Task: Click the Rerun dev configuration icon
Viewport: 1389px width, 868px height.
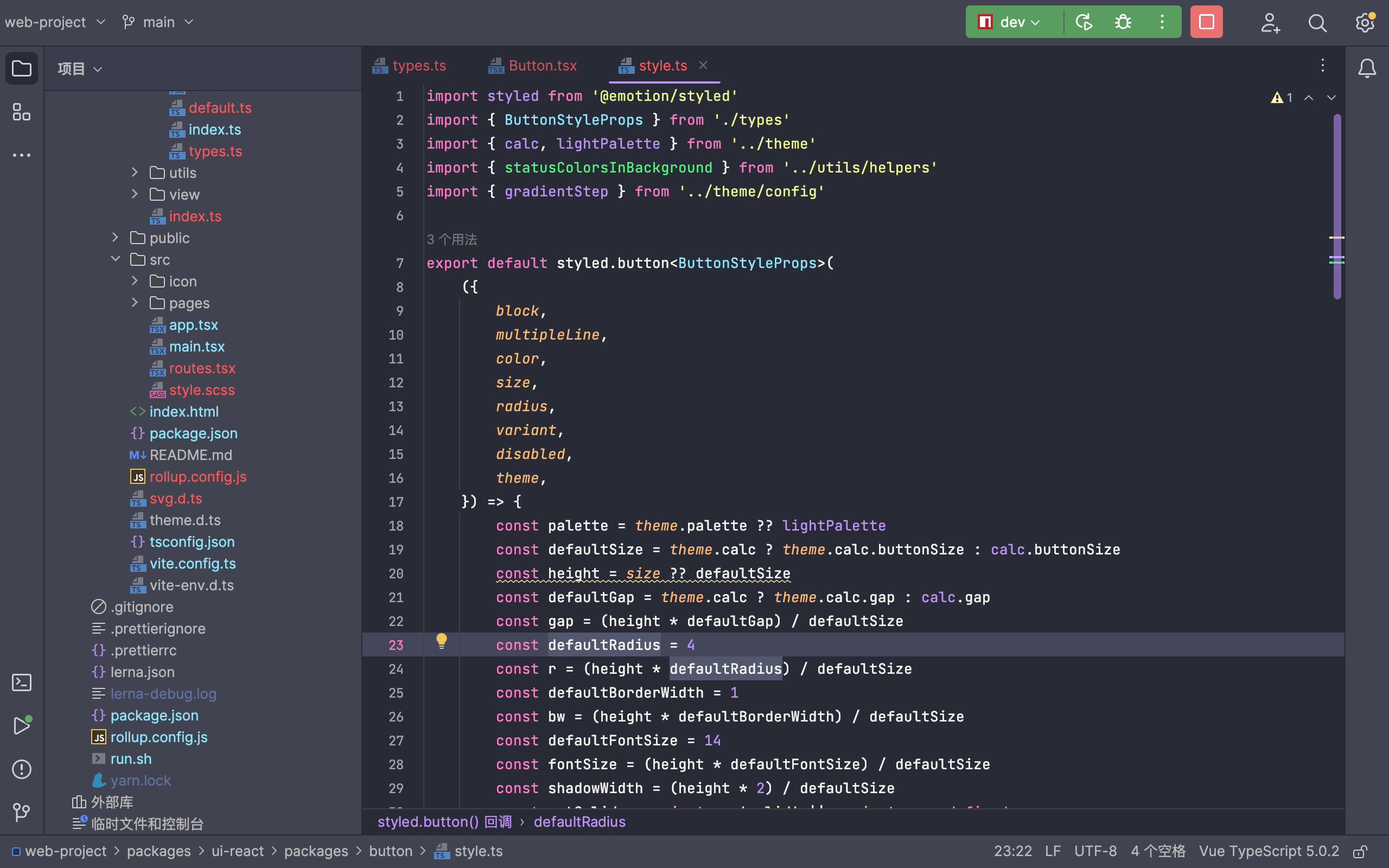Action: [1084, 22]
